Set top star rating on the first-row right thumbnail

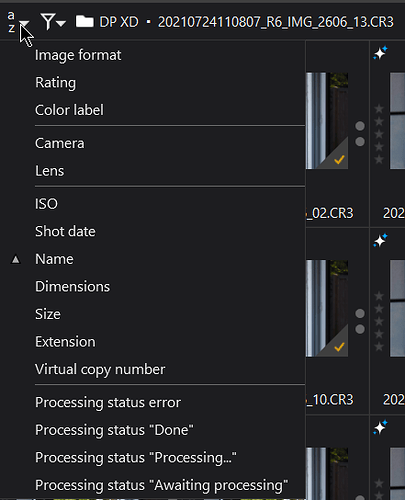pyautogui.click(x=379, y=109)
